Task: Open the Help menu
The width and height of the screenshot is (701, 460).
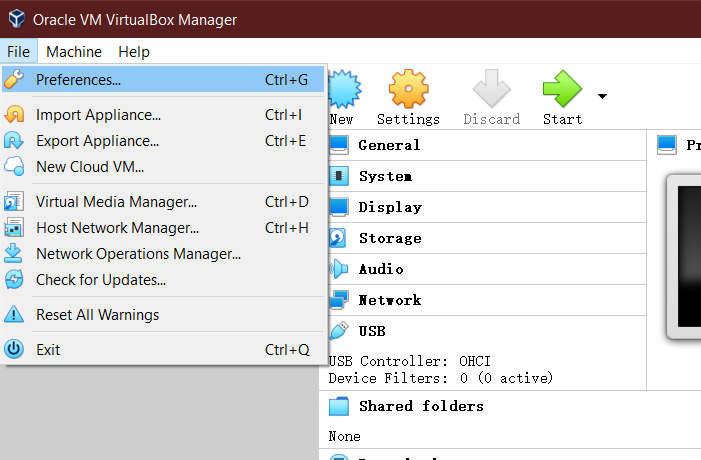Action: (x=134, y=51)
